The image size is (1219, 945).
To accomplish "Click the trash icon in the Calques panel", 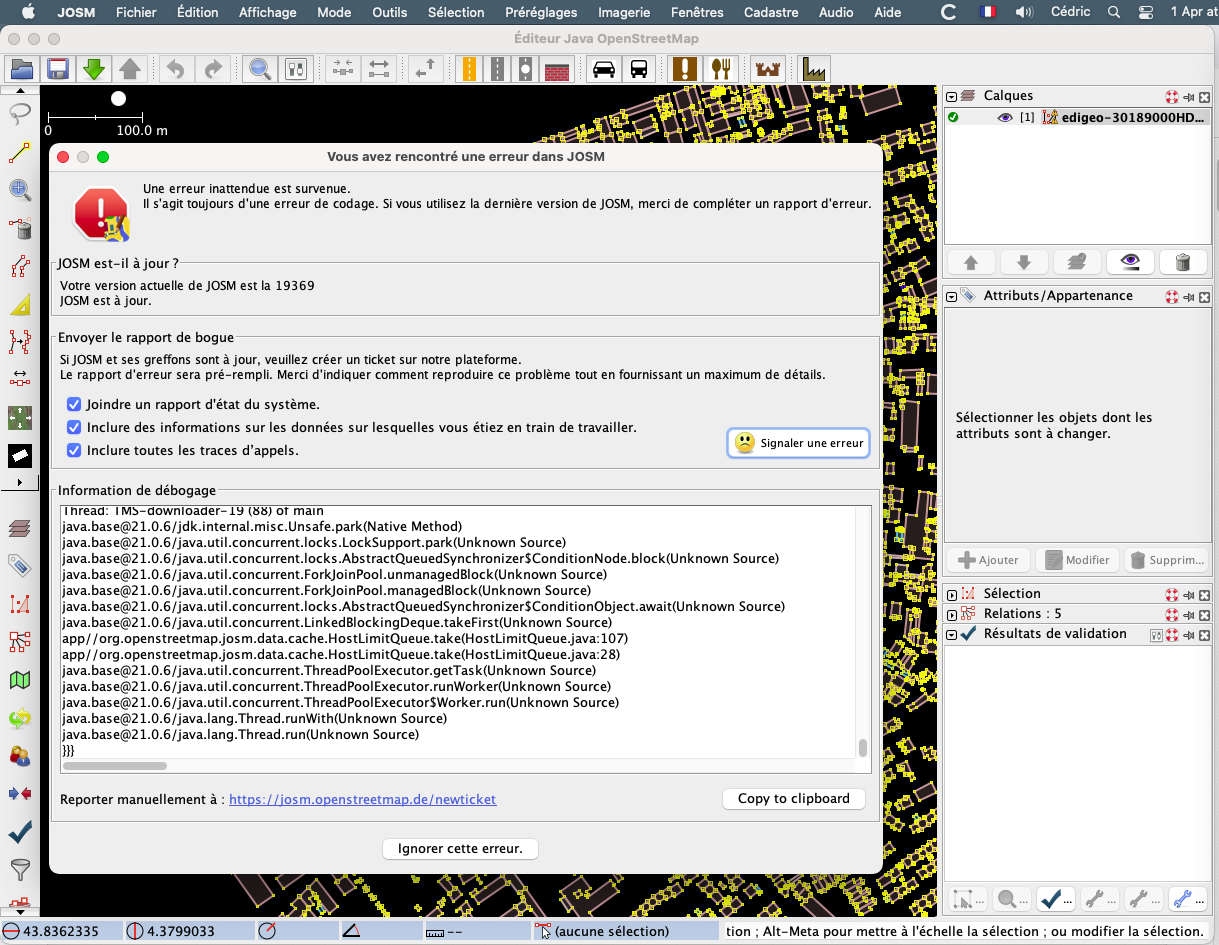I will click(x=1183, y=262).
